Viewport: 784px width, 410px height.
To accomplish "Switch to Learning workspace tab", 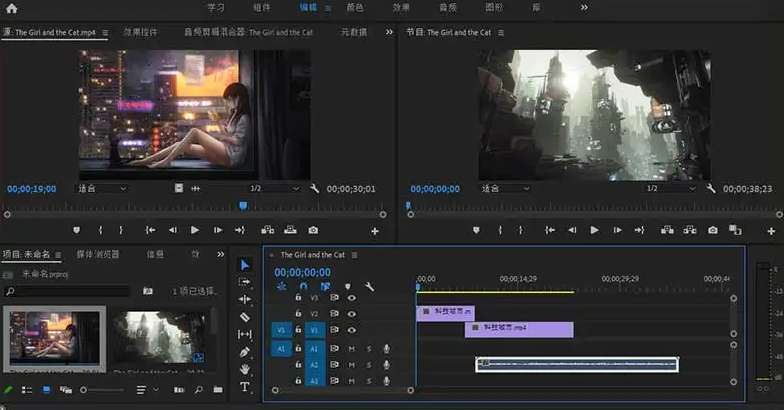I will click(216, 8).
